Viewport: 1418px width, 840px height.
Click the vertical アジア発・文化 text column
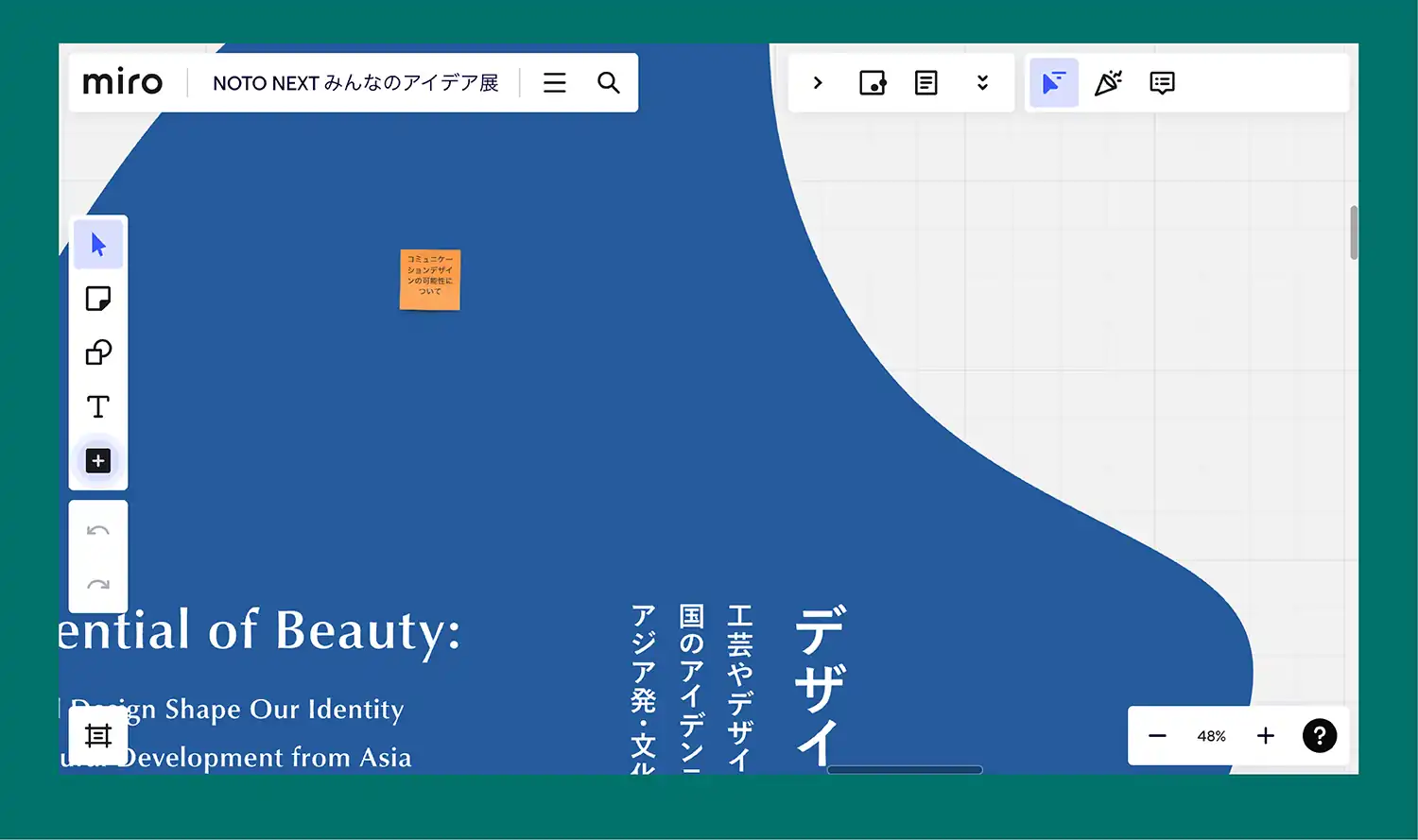click(x=644, y=688)
